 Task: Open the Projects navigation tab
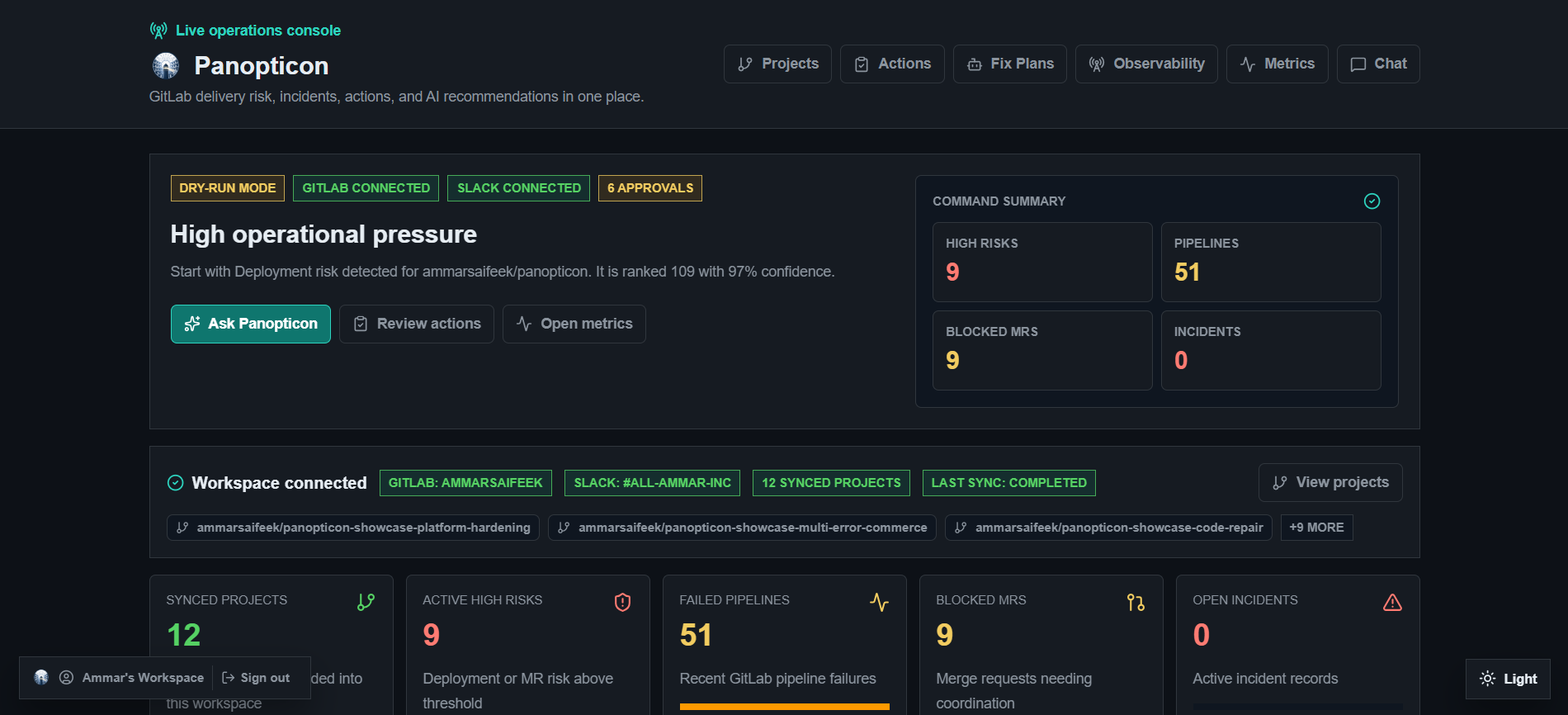click(x=777, y=64)
